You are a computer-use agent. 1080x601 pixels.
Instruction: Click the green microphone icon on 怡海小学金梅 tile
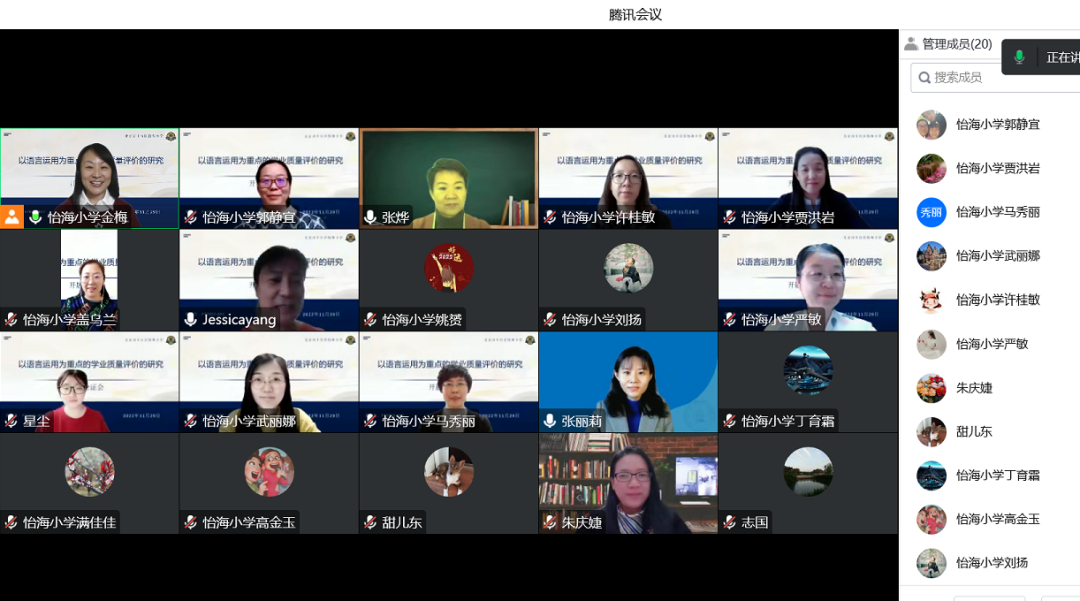pos(35,218)
